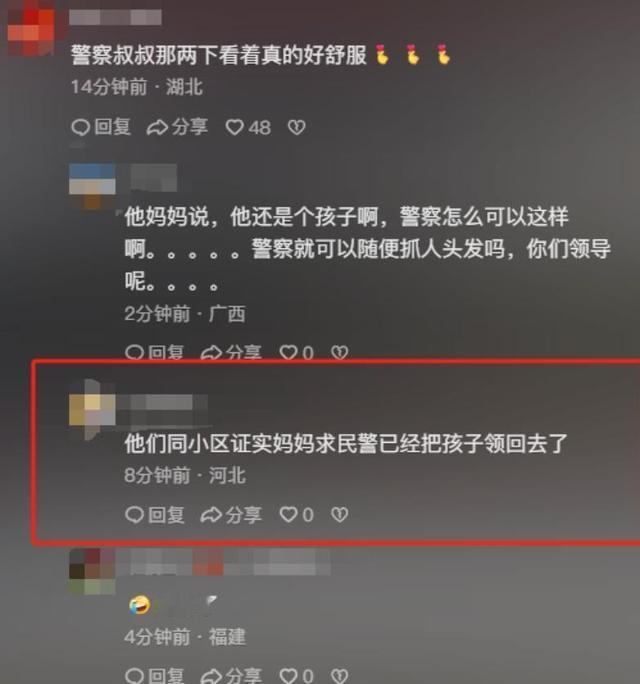Reply to the Fujian emoji comment
This screenshot has width=640, height=684.
click(154, 675)
